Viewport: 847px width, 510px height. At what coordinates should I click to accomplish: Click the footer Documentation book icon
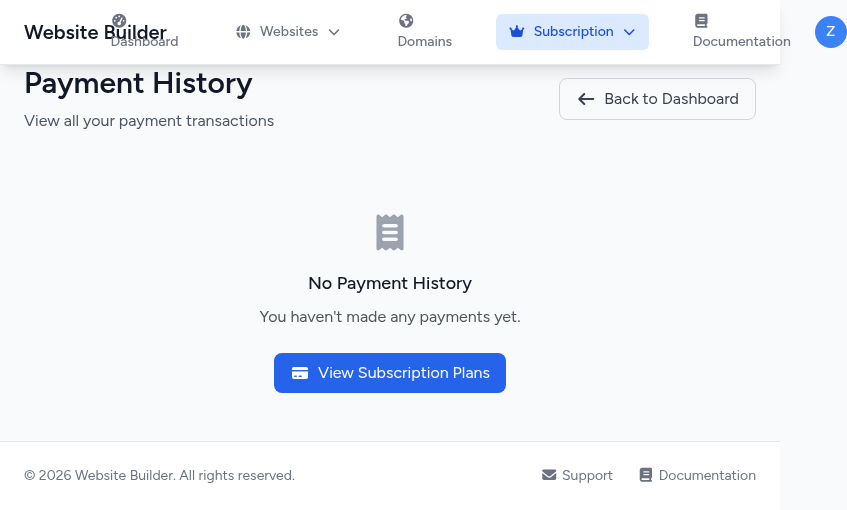point(646,475)
